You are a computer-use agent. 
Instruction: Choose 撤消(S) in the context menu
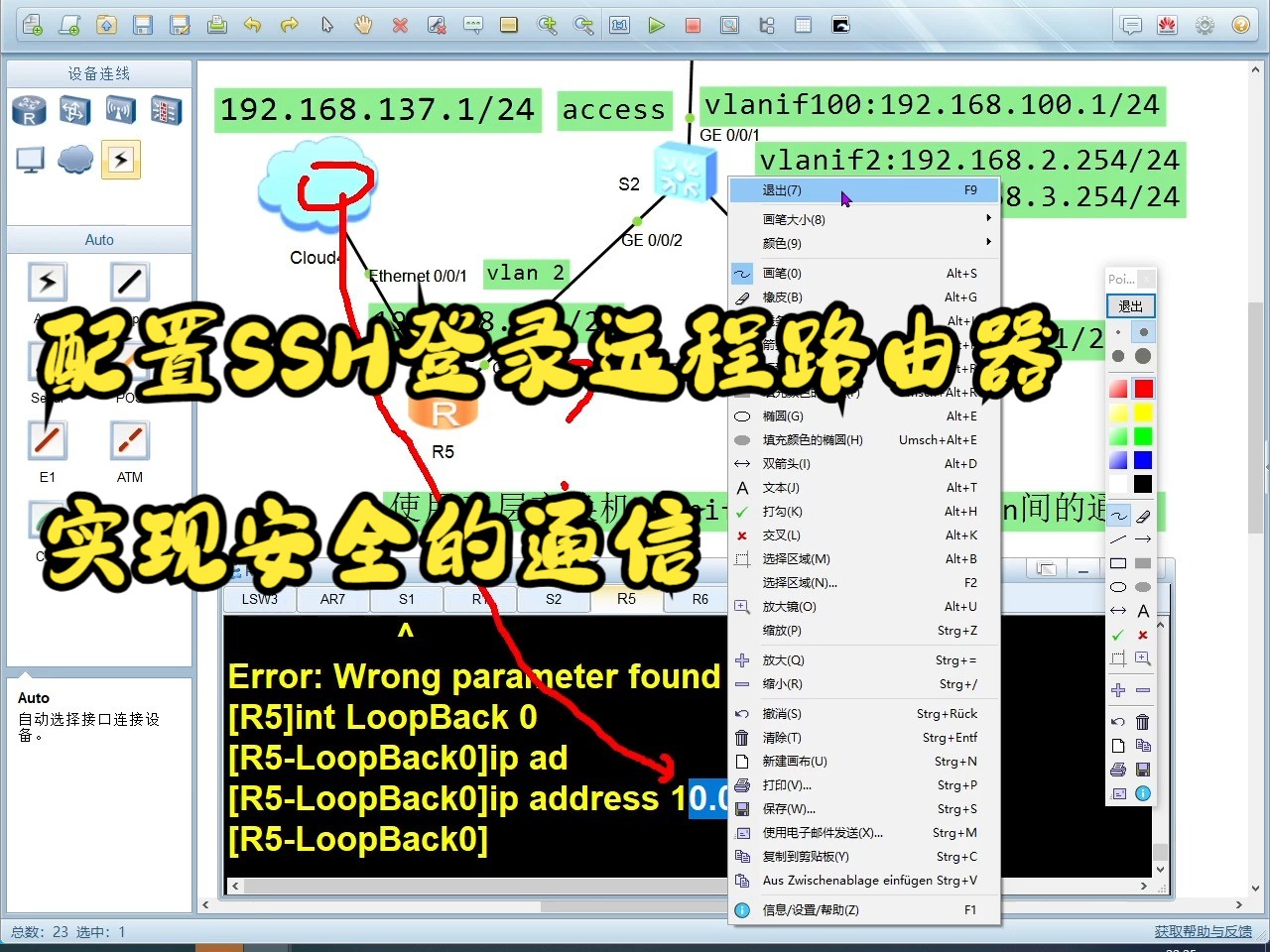[864, 713]
